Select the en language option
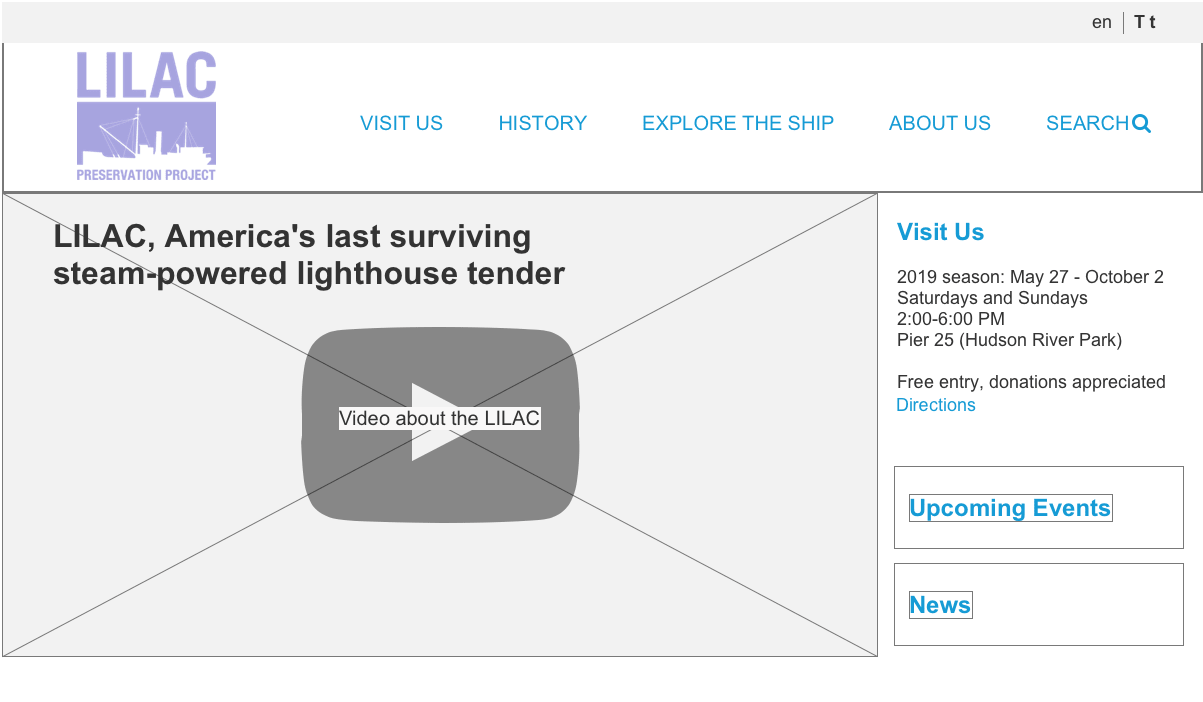The image size is (1203, 702). tap(1101, 22)
